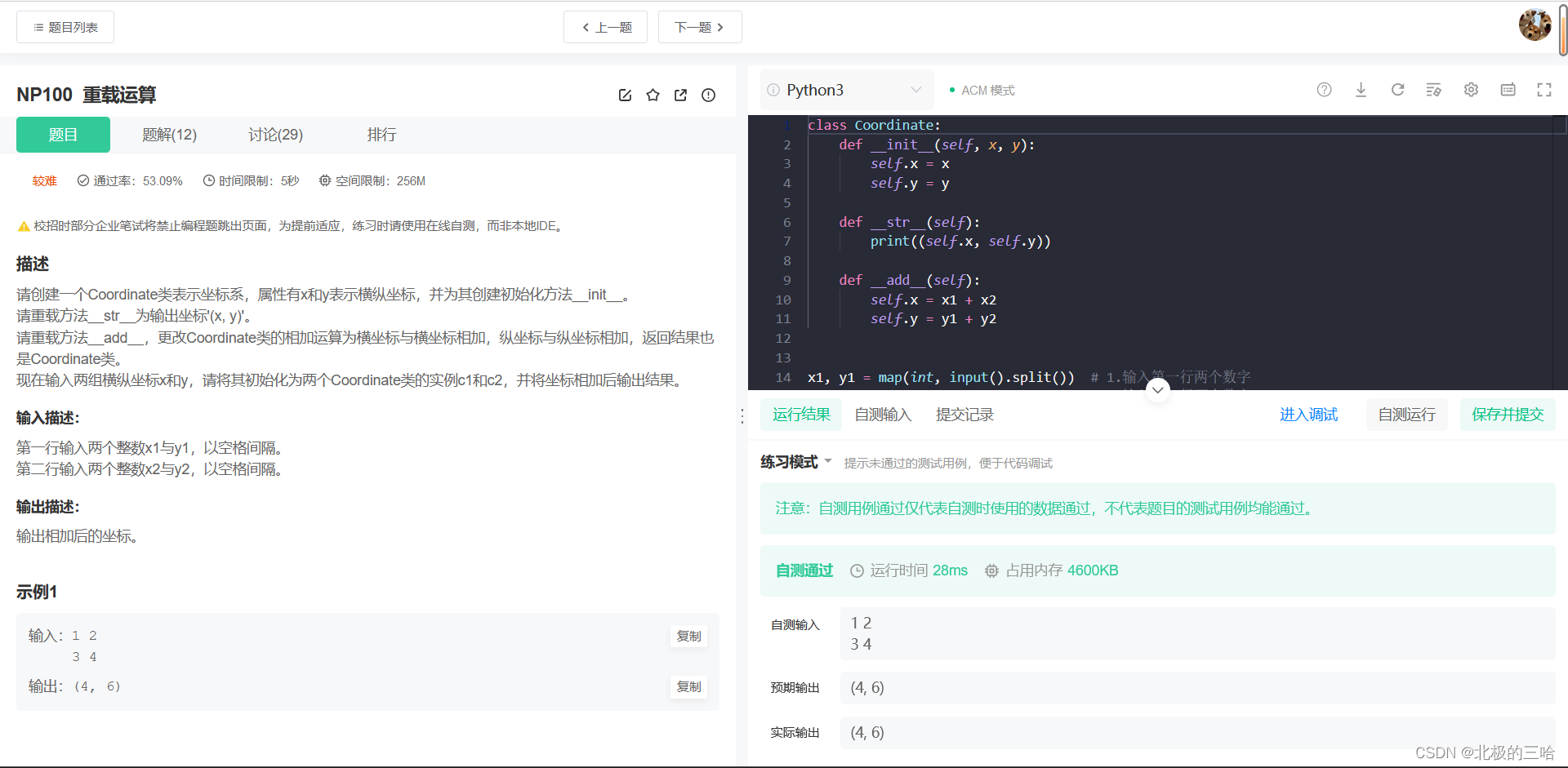Screen dimensions: 1568x768
Task: Open the 题解(12) solutions tab
Action: 170,135
